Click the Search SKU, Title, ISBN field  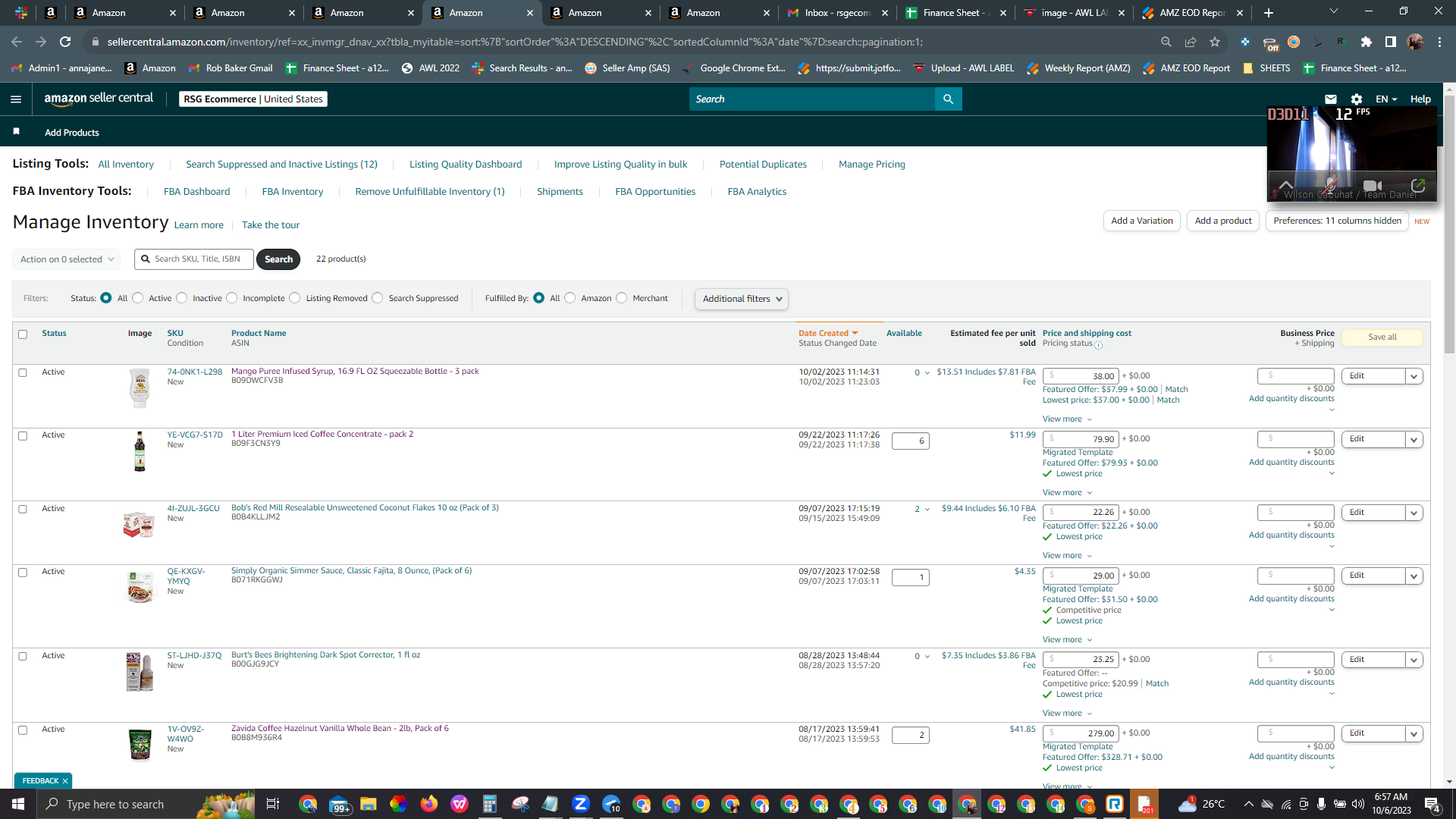[x=194, y=259]
